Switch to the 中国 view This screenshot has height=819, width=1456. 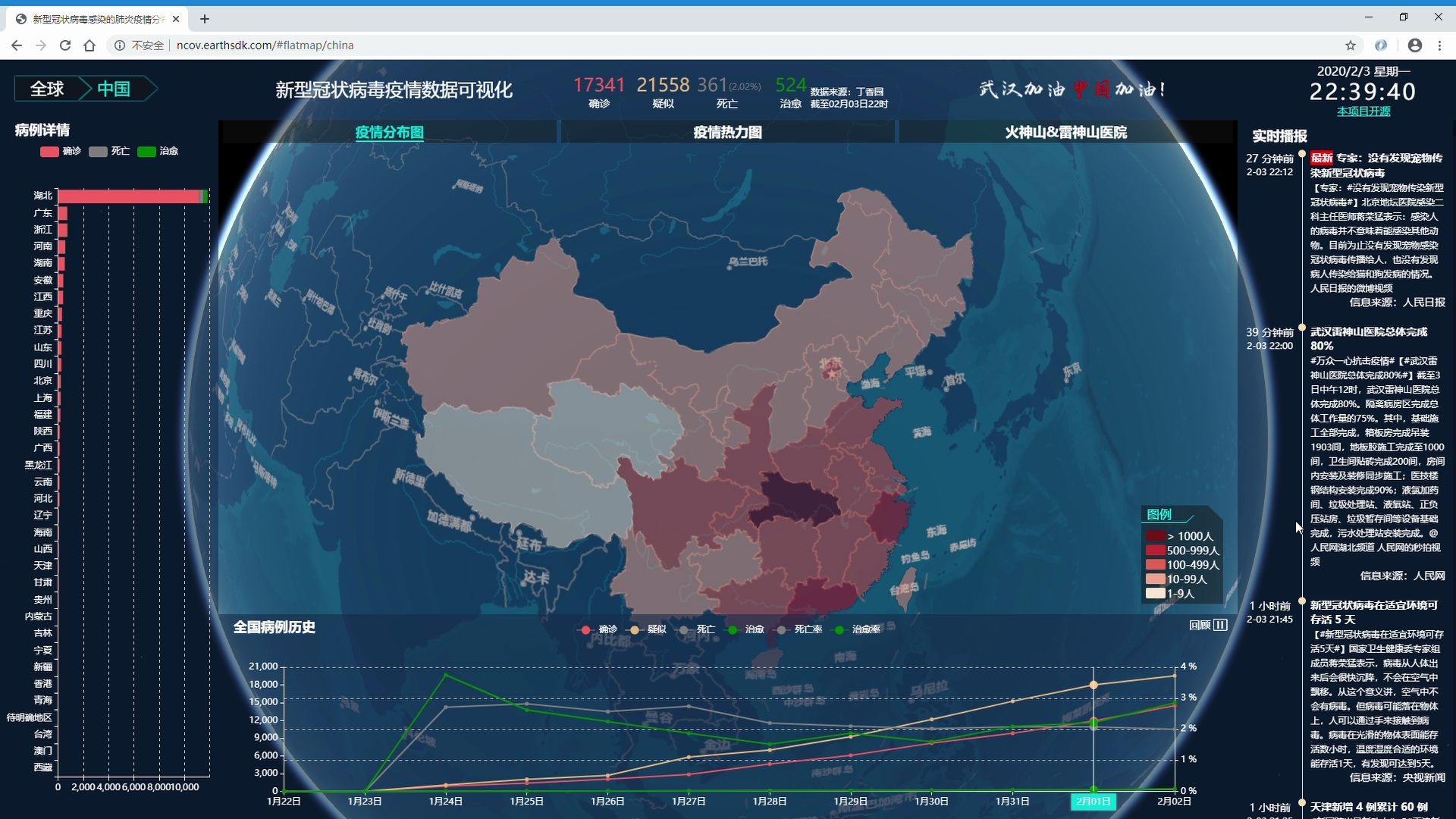[114, 89]
